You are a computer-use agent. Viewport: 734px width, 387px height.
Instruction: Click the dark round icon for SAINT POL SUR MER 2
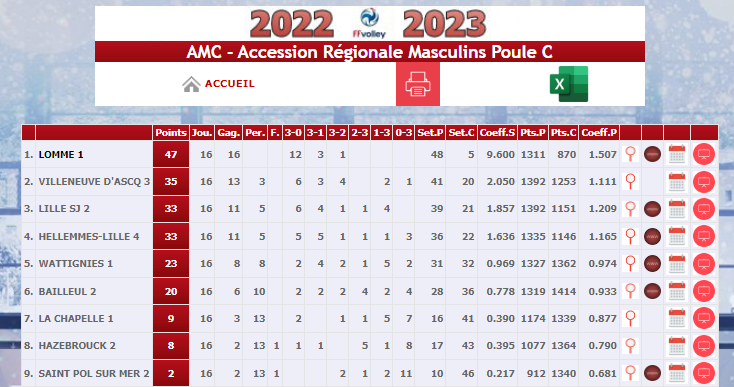653,373
